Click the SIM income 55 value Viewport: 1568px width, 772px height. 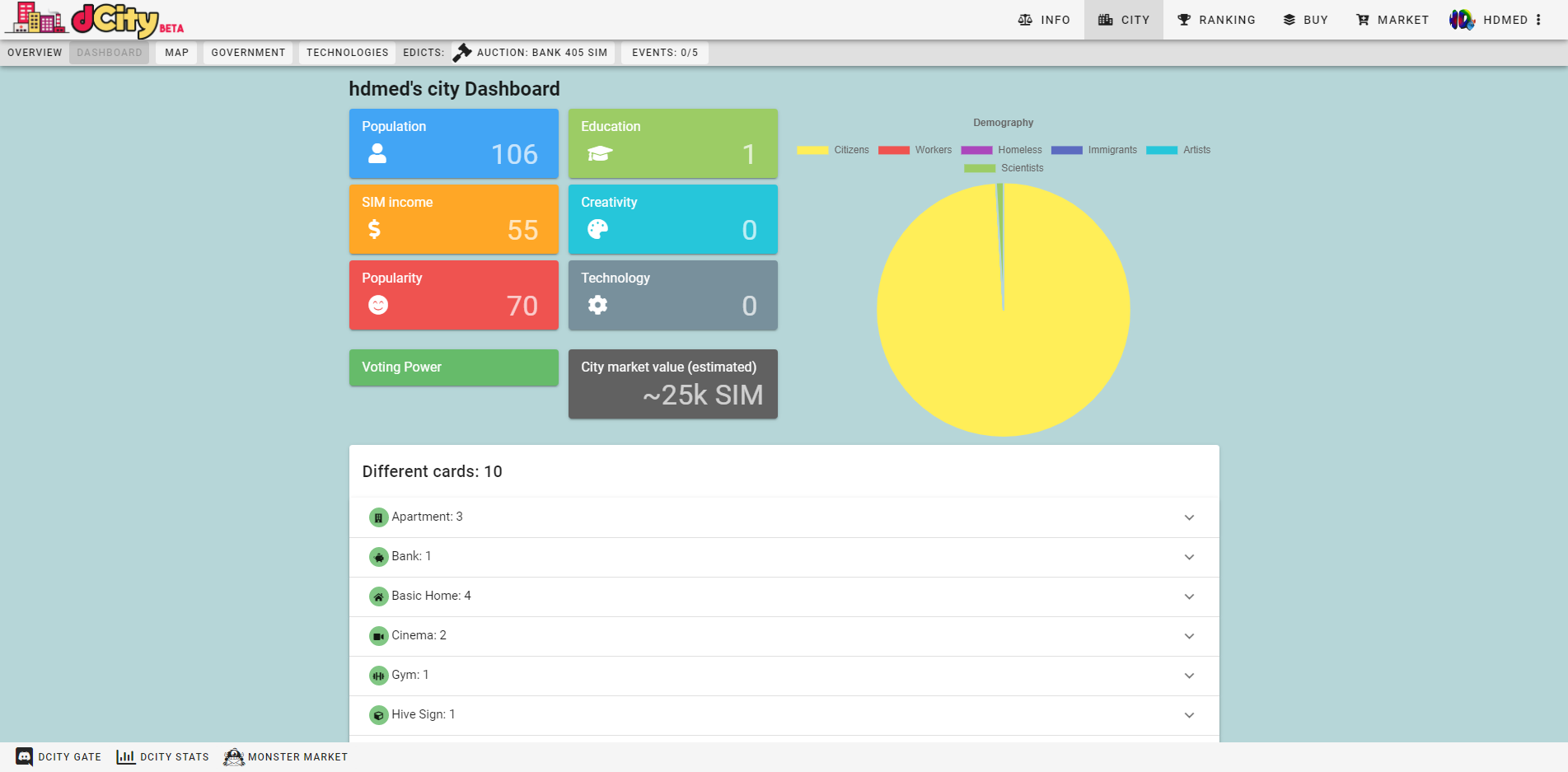click(x=522, y=230)
